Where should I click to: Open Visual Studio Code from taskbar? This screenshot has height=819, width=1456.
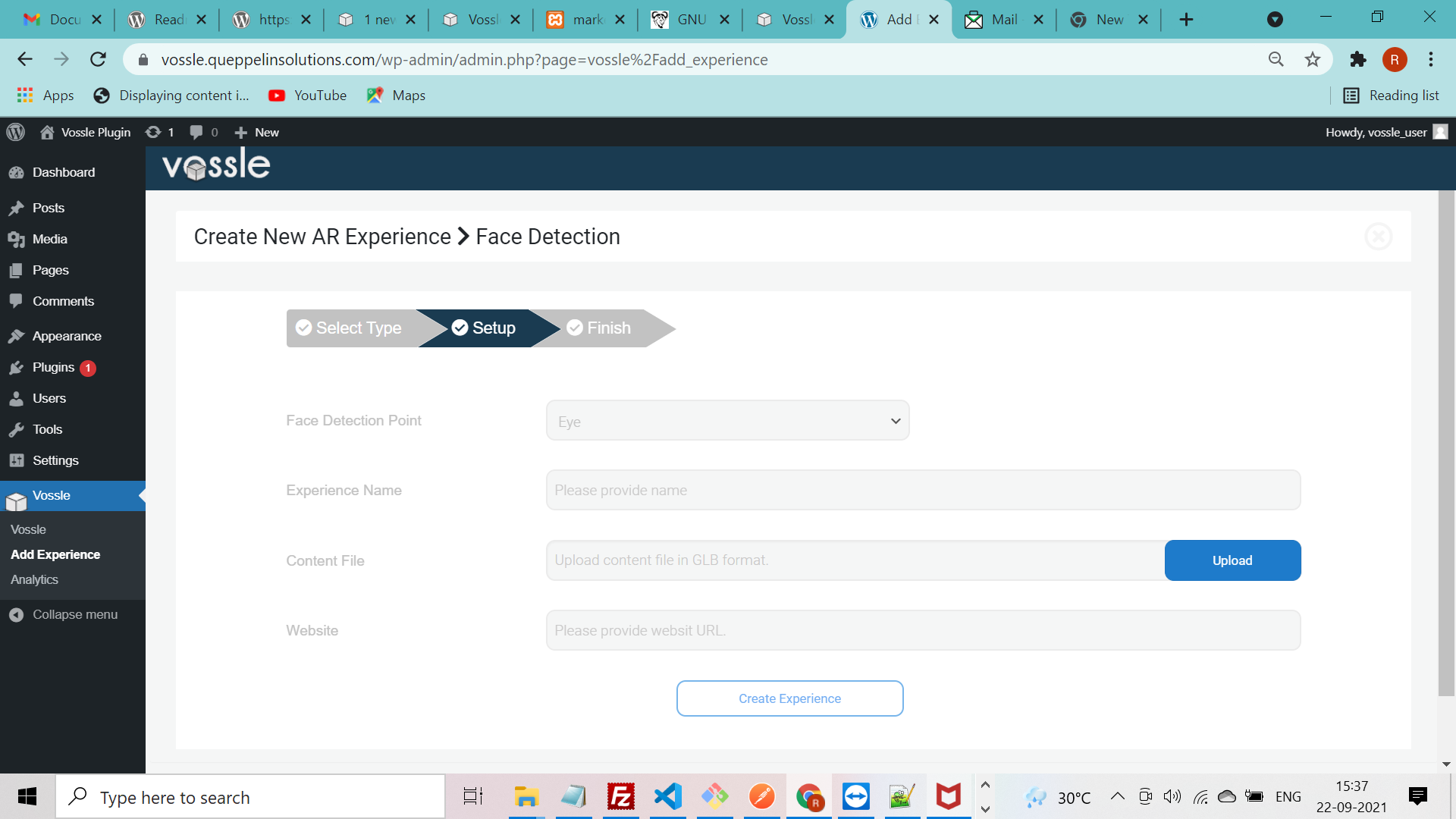[x=668, y=797]
